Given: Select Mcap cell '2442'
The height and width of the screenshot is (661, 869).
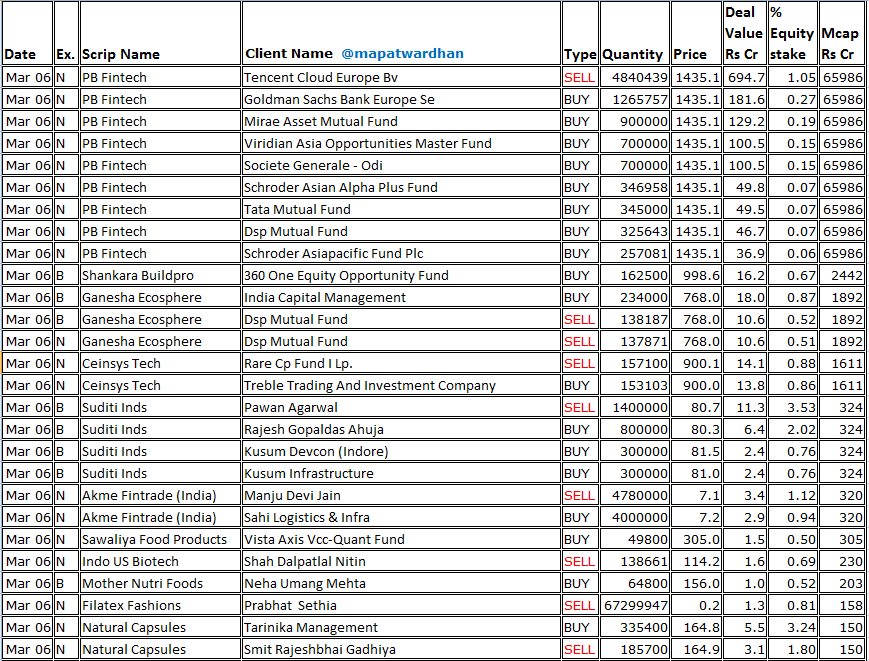Looking at the screenshot, I should tap(841, 275).
